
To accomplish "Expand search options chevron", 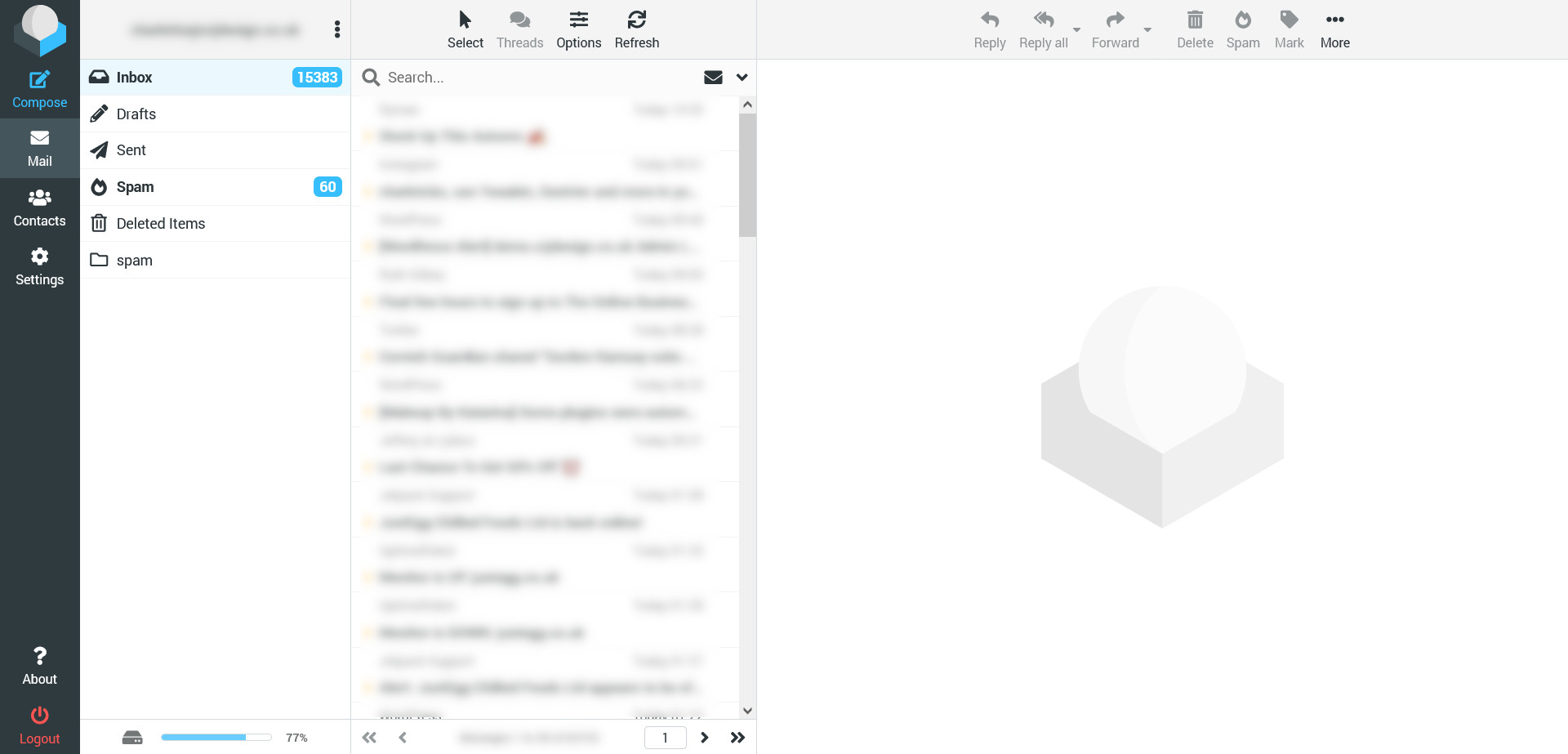I will pyautogui.click(x=742, y=77).
